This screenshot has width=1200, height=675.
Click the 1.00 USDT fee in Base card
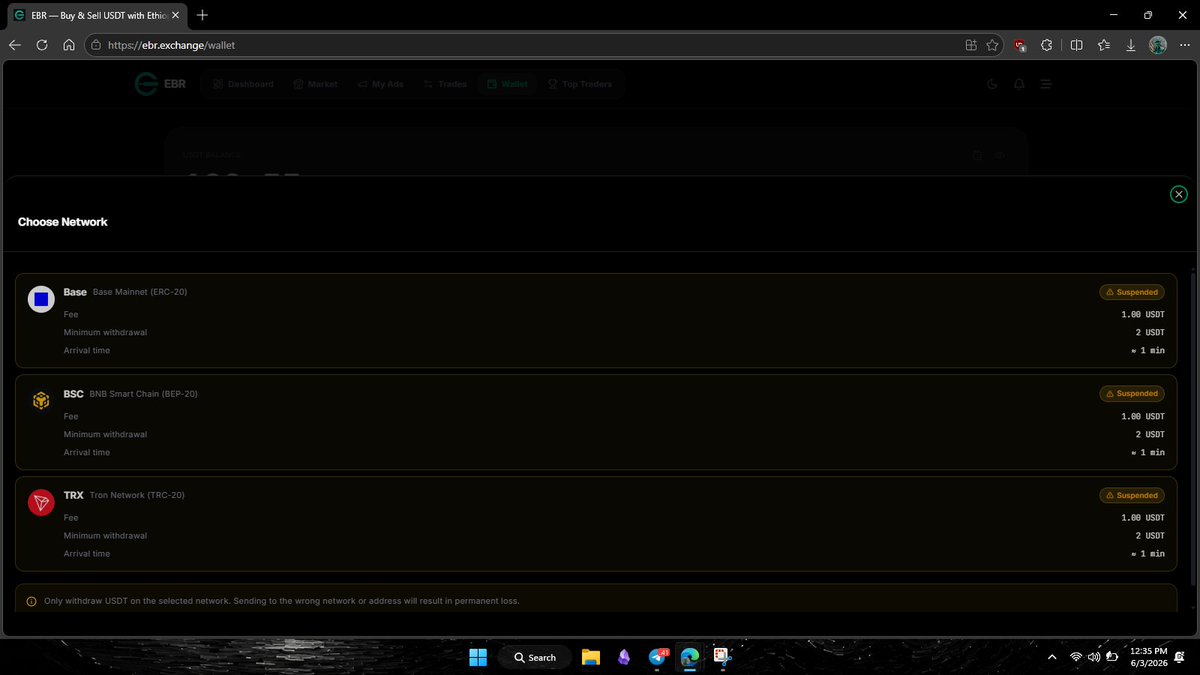click(1143, 314)
